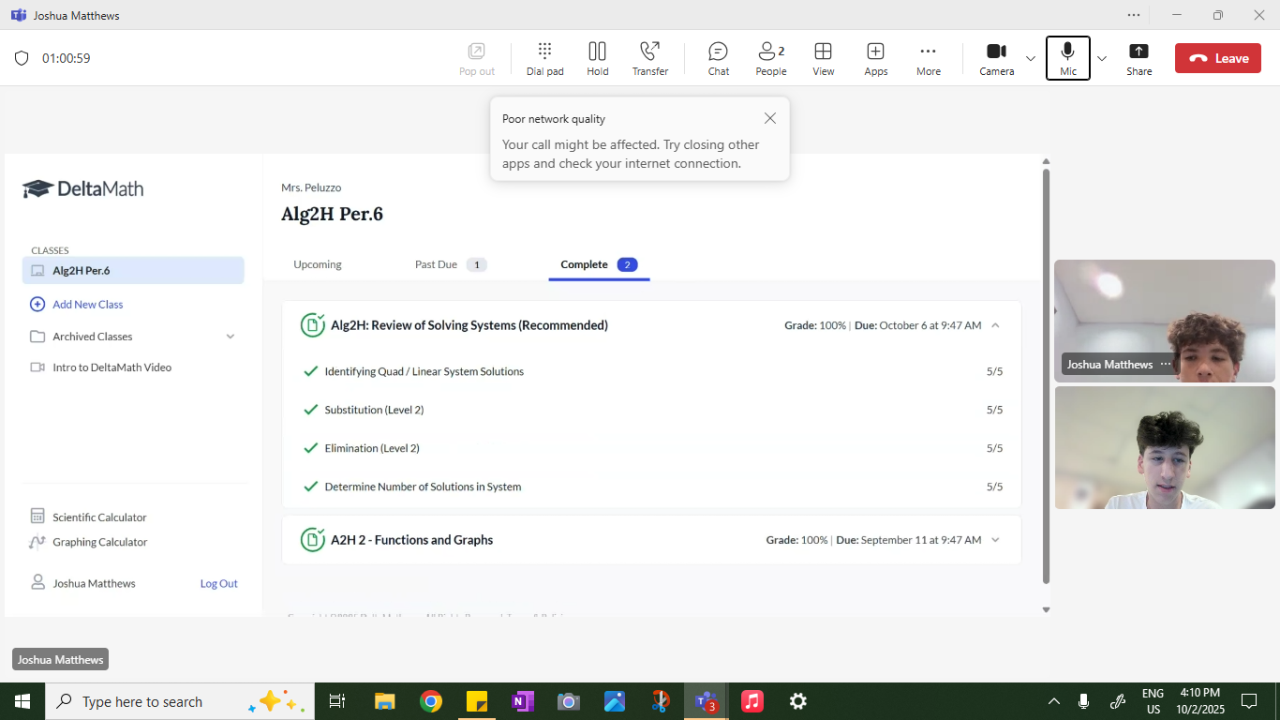Open Microsoft Teams taskbar icon

[707, 701]
